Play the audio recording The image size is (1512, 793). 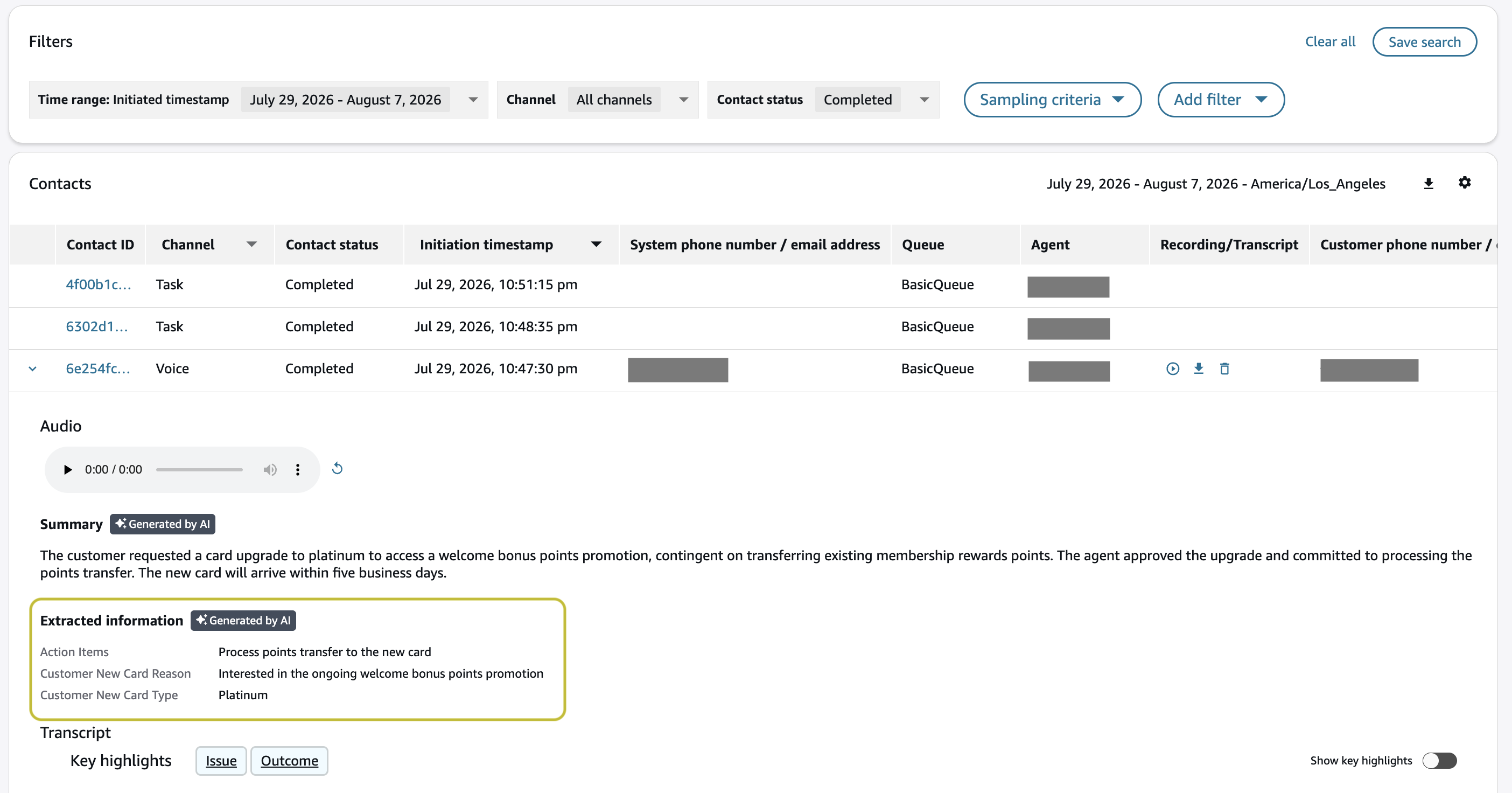tap(67, 469)
